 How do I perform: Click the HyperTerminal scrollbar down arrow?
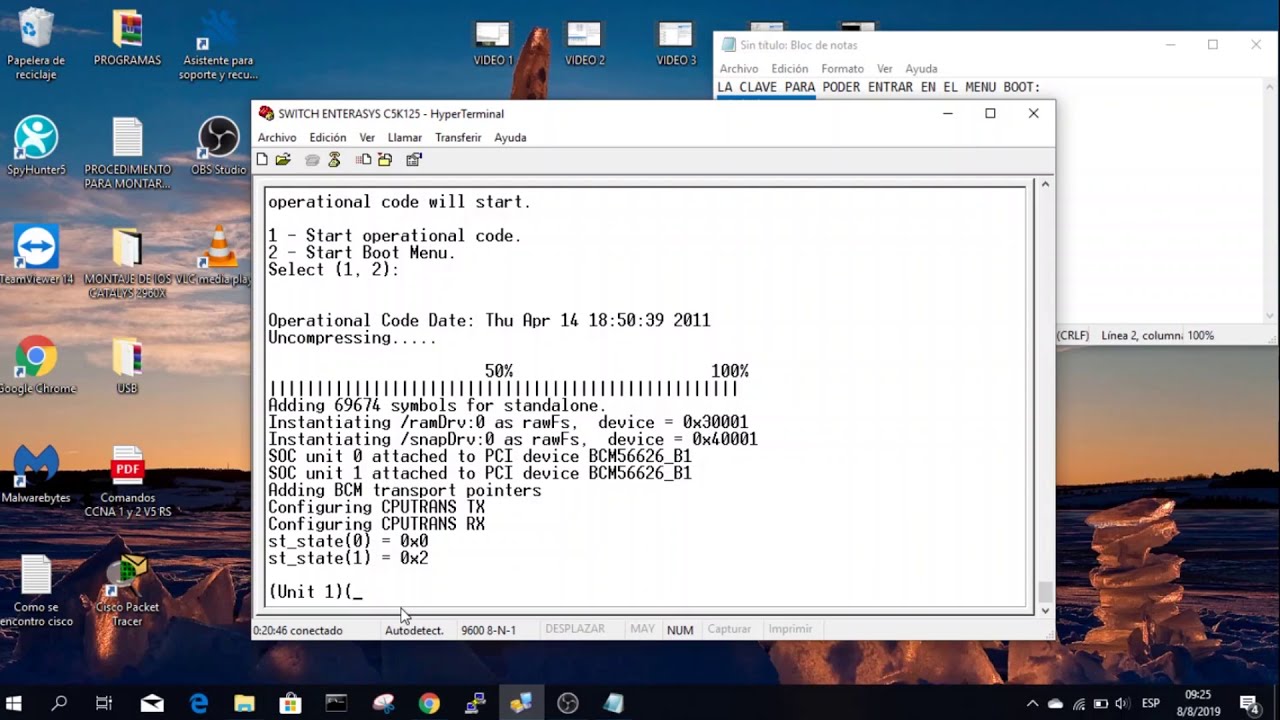coord(1045,610)
